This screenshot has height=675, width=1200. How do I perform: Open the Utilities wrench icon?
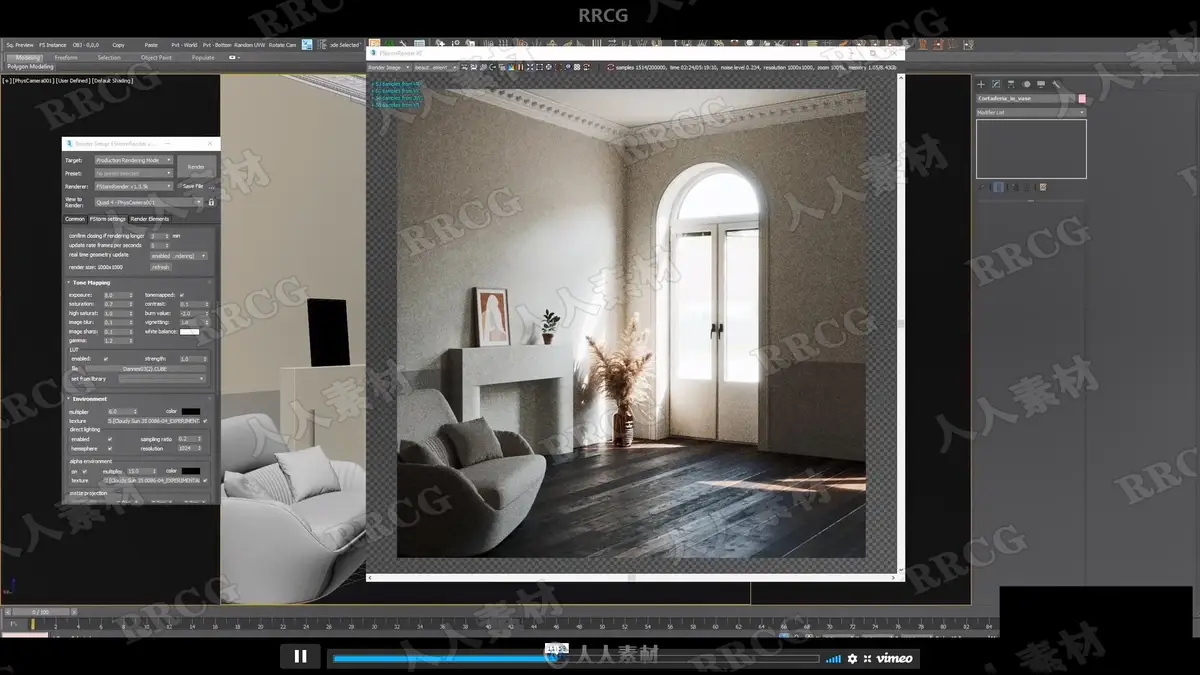coord(1056,84)
